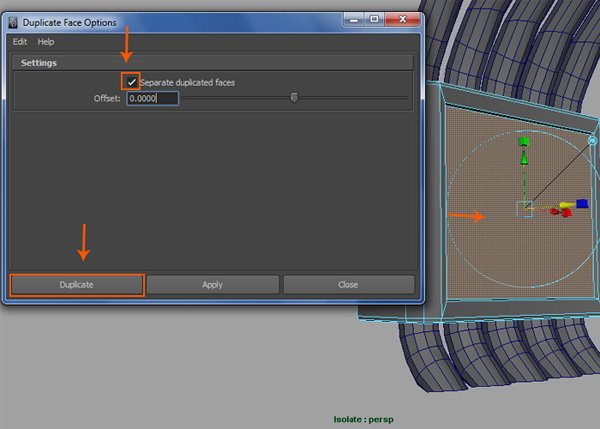Maximize the Duplicate Face Options window

(x=374, y=19)
